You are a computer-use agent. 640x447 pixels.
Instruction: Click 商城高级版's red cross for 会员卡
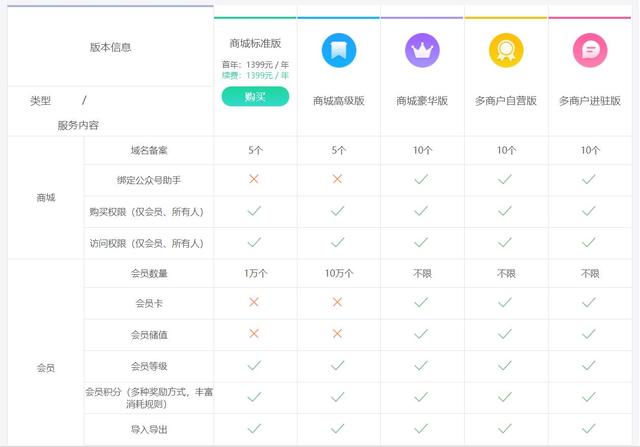pos(337,302)
